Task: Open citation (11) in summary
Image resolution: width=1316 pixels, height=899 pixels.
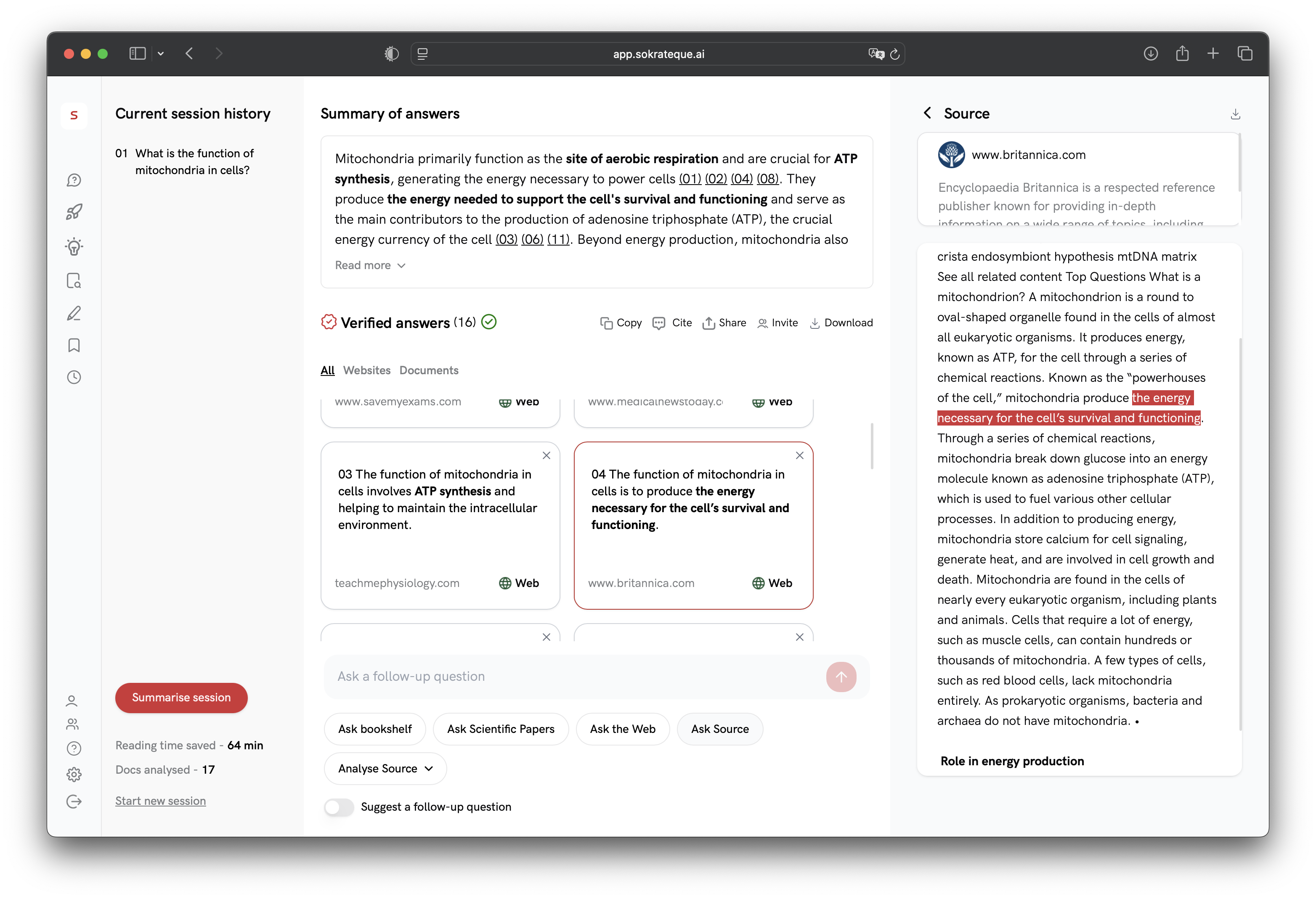Action: pos(558,240)
